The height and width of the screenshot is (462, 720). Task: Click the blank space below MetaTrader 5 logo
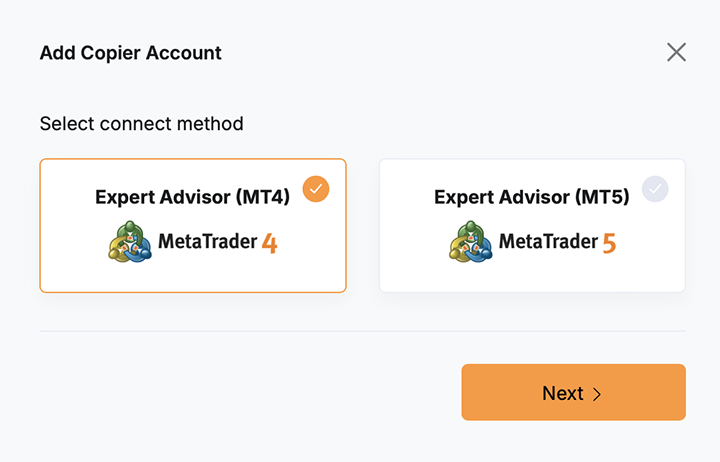click(x=532, y=277)
